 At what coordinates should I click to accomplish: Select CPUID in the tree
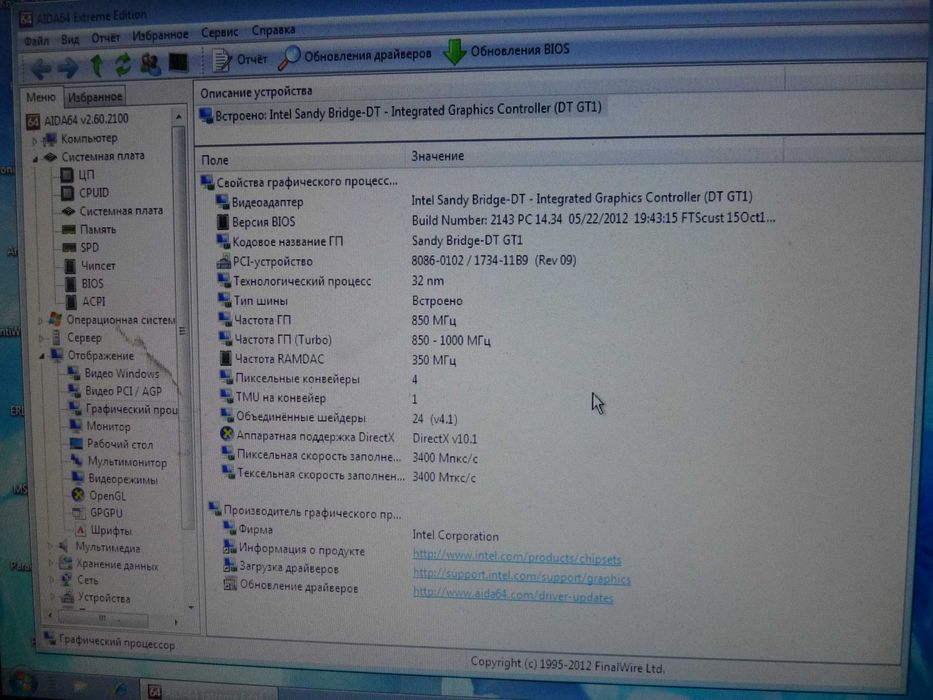85,193
